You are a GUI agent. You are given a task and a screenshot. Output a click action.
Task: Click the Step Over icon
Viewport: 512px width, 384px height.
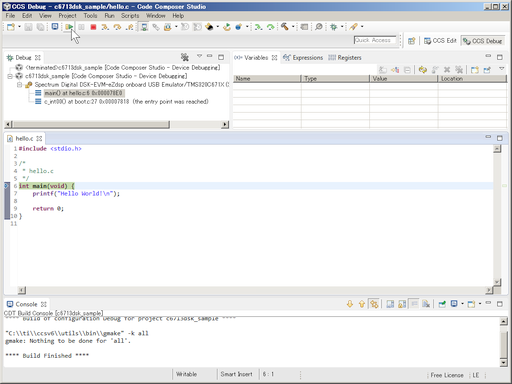117,27
